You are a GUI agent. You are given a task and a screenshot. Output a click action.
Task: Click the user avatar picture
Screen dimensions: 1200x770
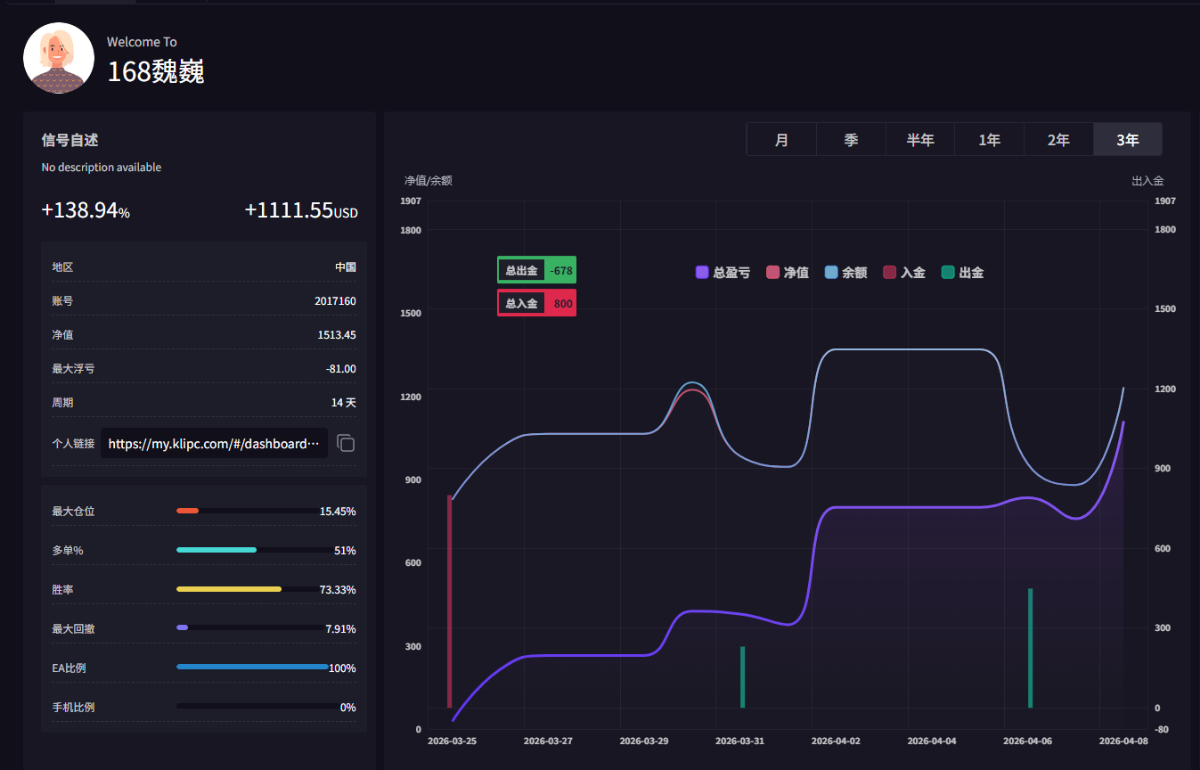tap(59, 58)
